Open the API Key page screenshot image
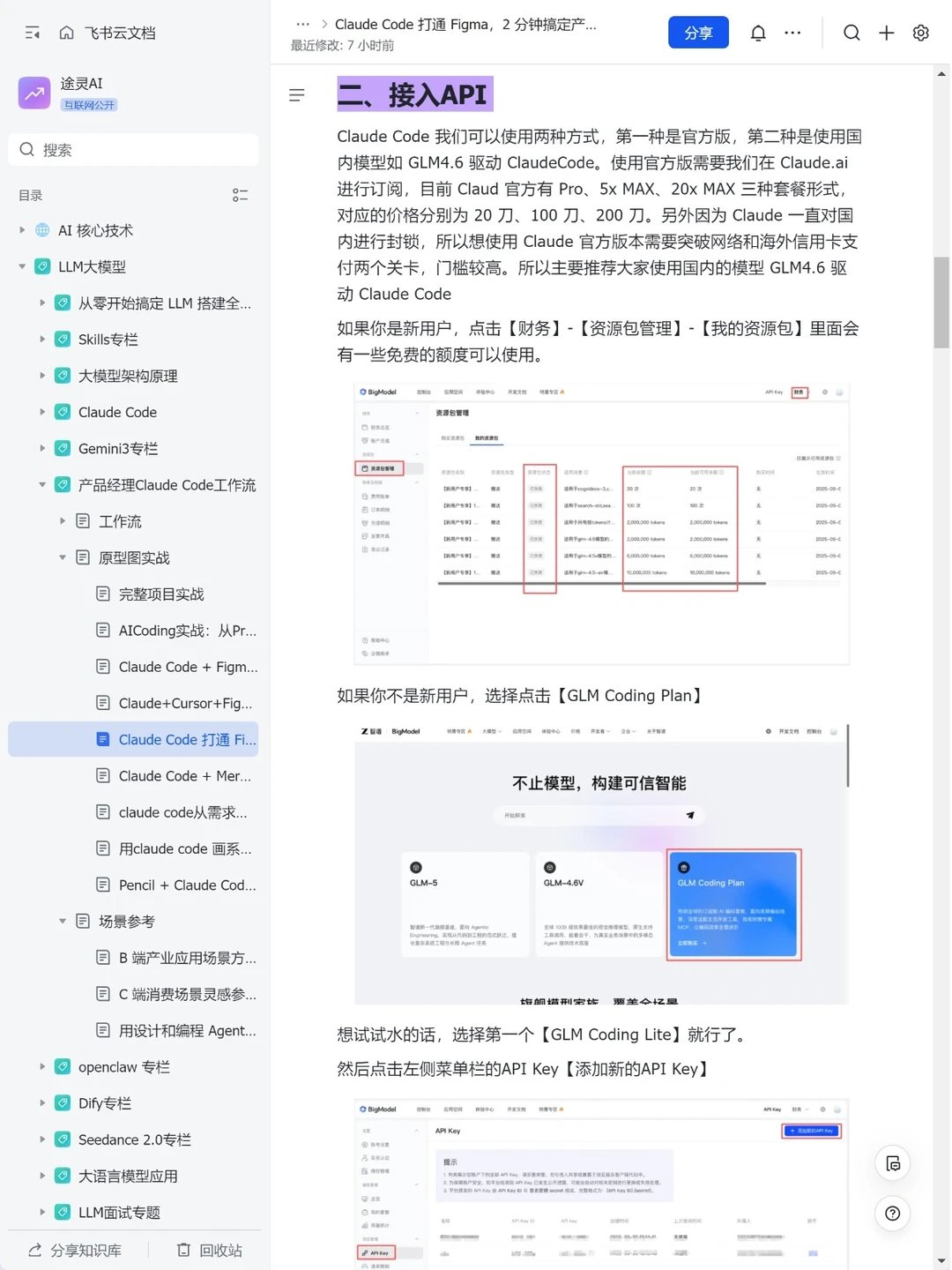This screenshot has width=952, height=1270. point(602,1184)
